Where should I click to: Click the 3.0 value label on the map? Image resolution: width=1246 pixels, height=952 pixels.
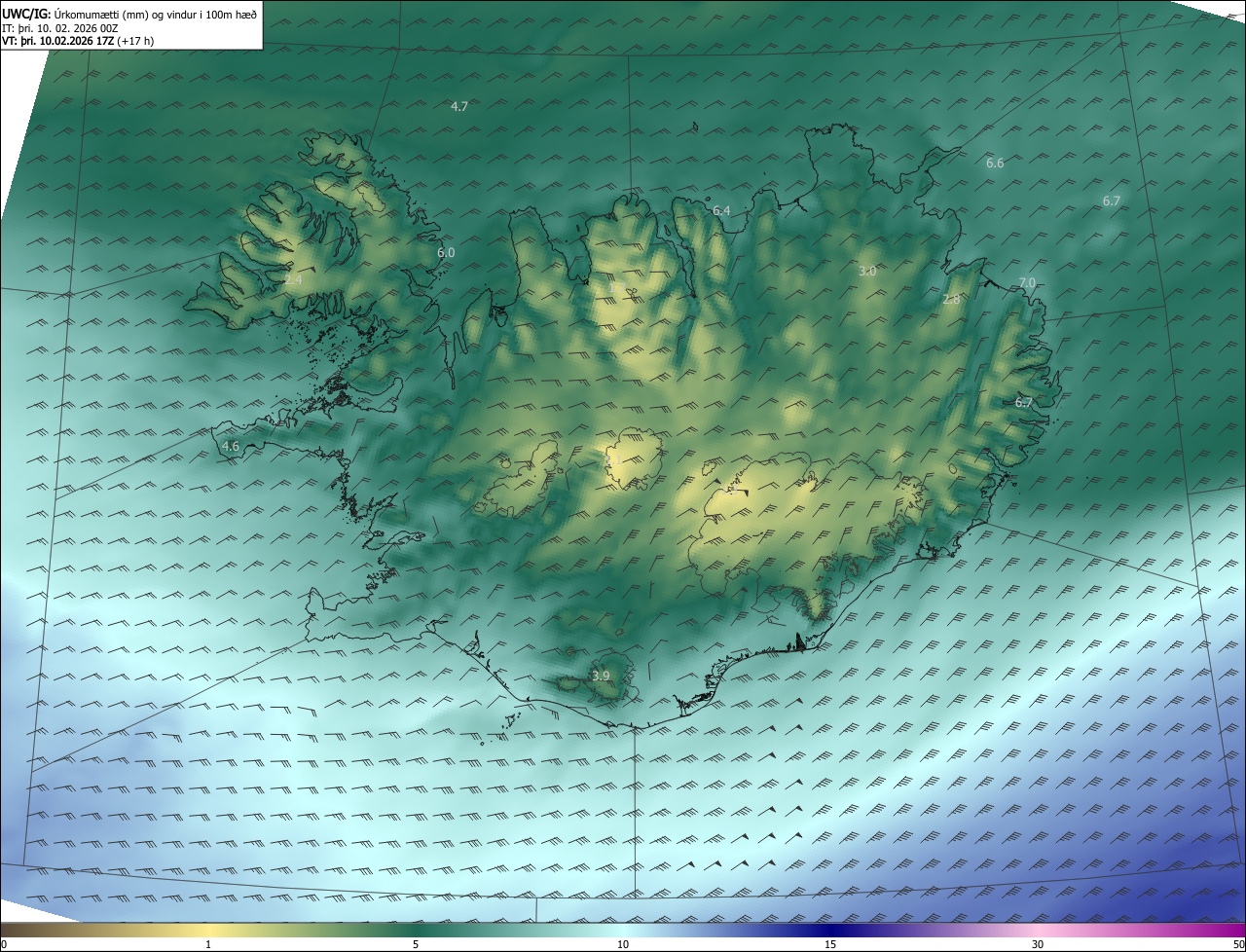[867, 272]
